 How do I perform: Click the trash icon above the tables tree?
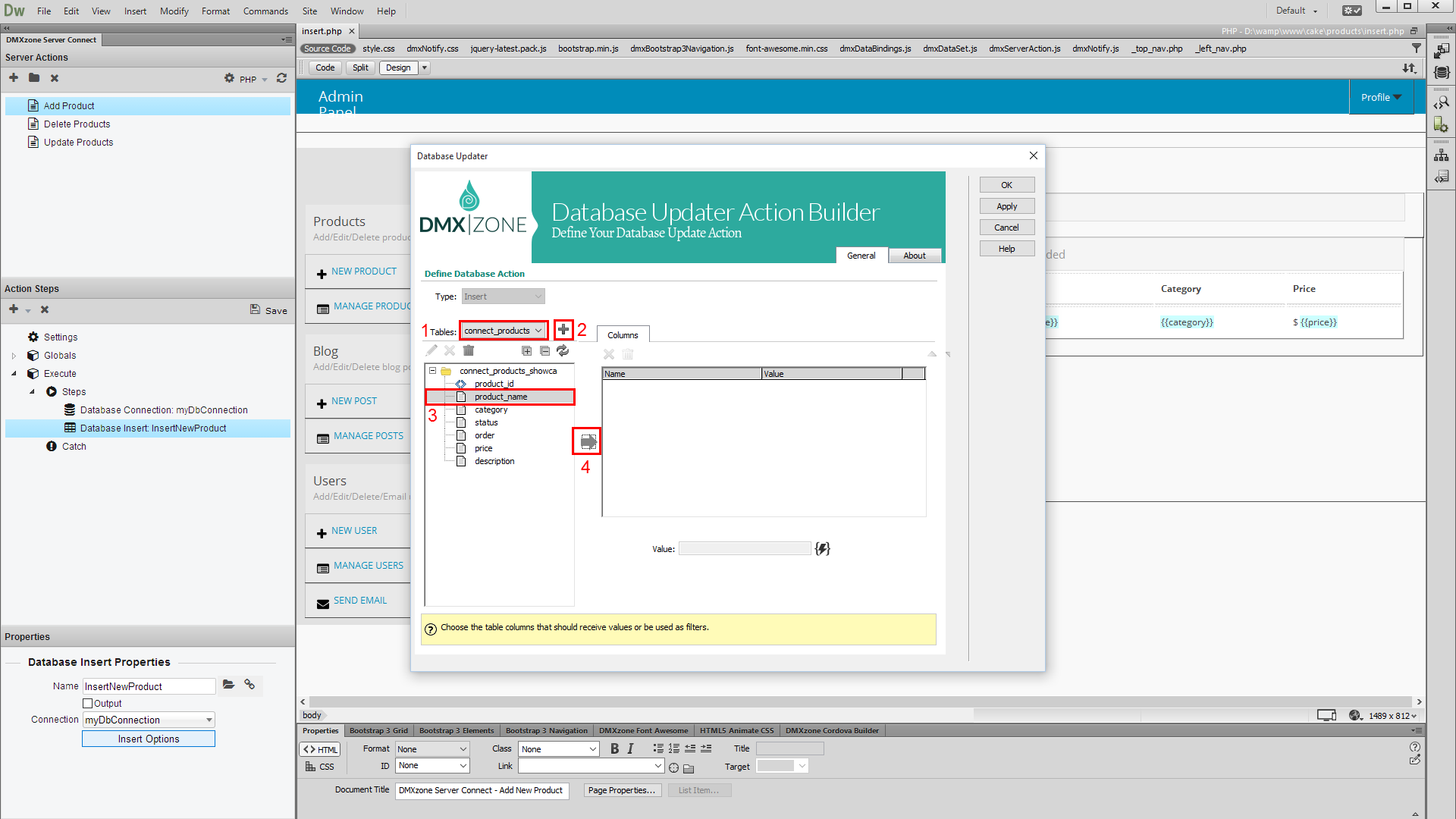pos(469,350)
